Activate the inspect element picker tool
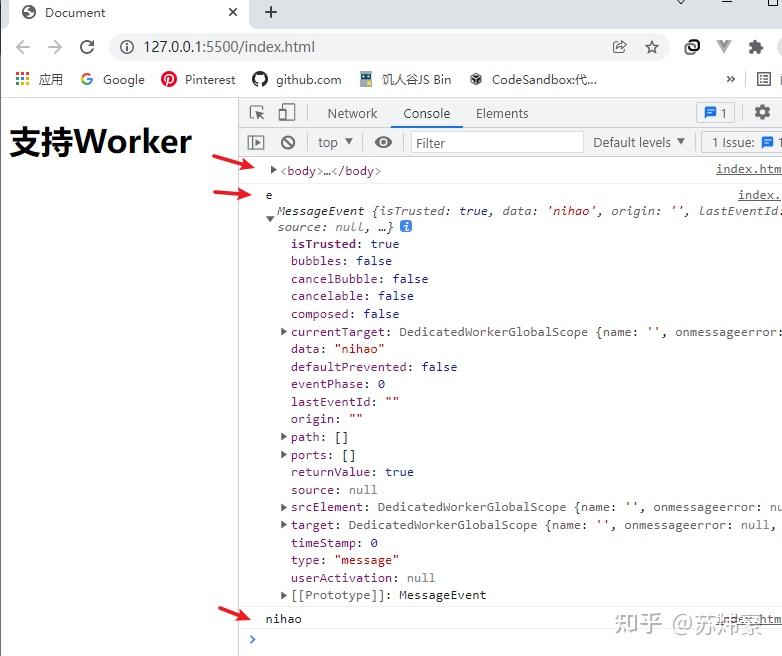Viewport: 782px width, 656px height. 257,113
